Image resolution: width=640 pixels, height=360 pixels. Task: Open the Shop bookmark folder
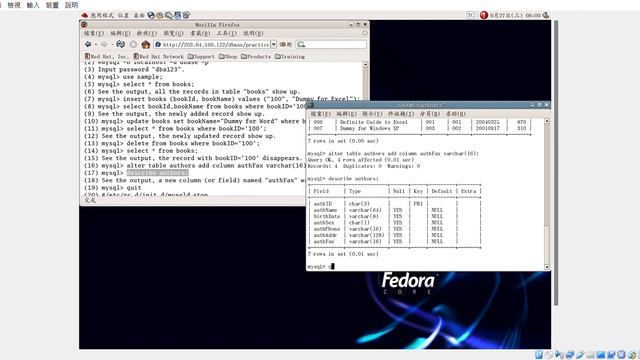[228, 56]
